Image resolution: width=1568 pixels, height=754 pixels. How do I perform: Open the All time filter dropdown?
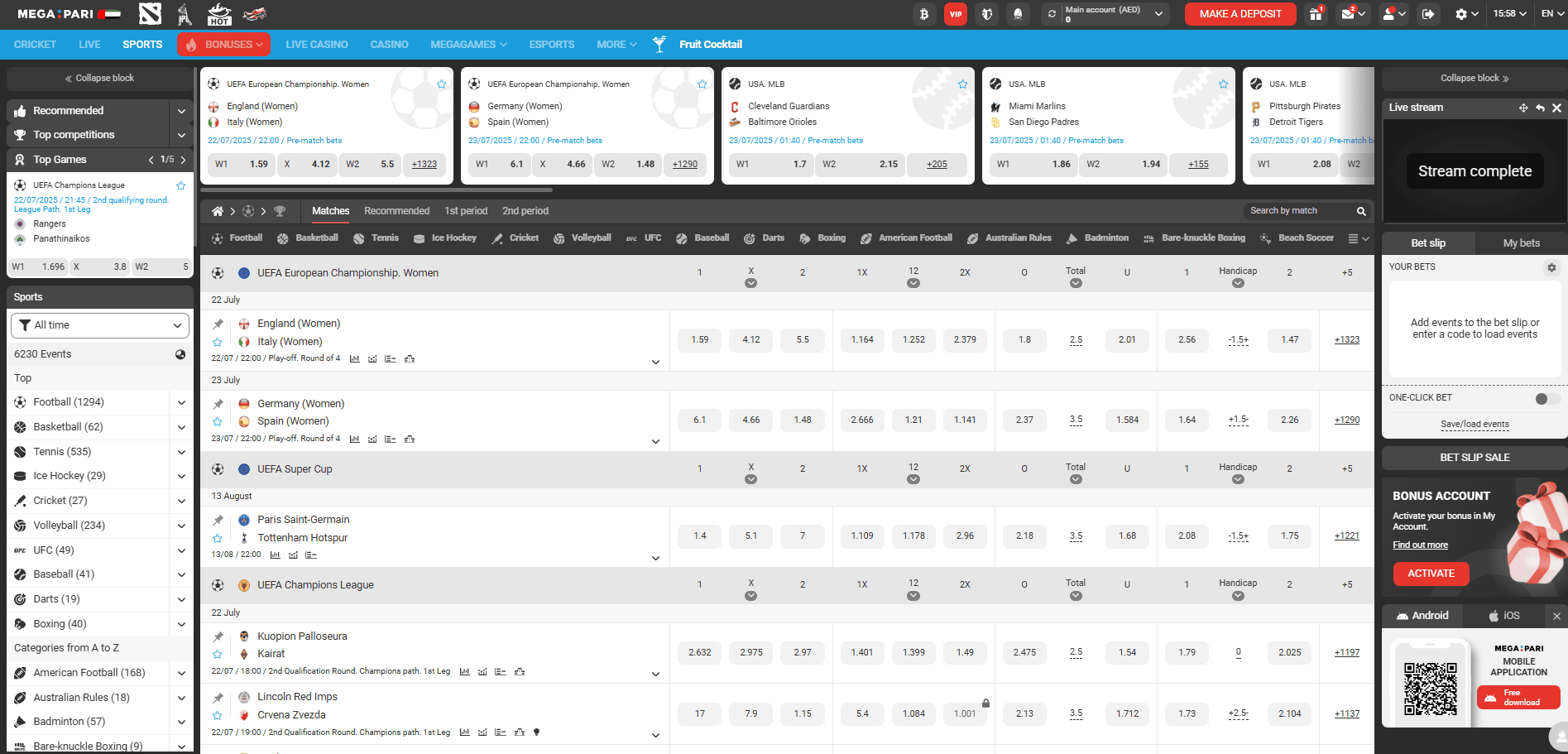point(100,325)
